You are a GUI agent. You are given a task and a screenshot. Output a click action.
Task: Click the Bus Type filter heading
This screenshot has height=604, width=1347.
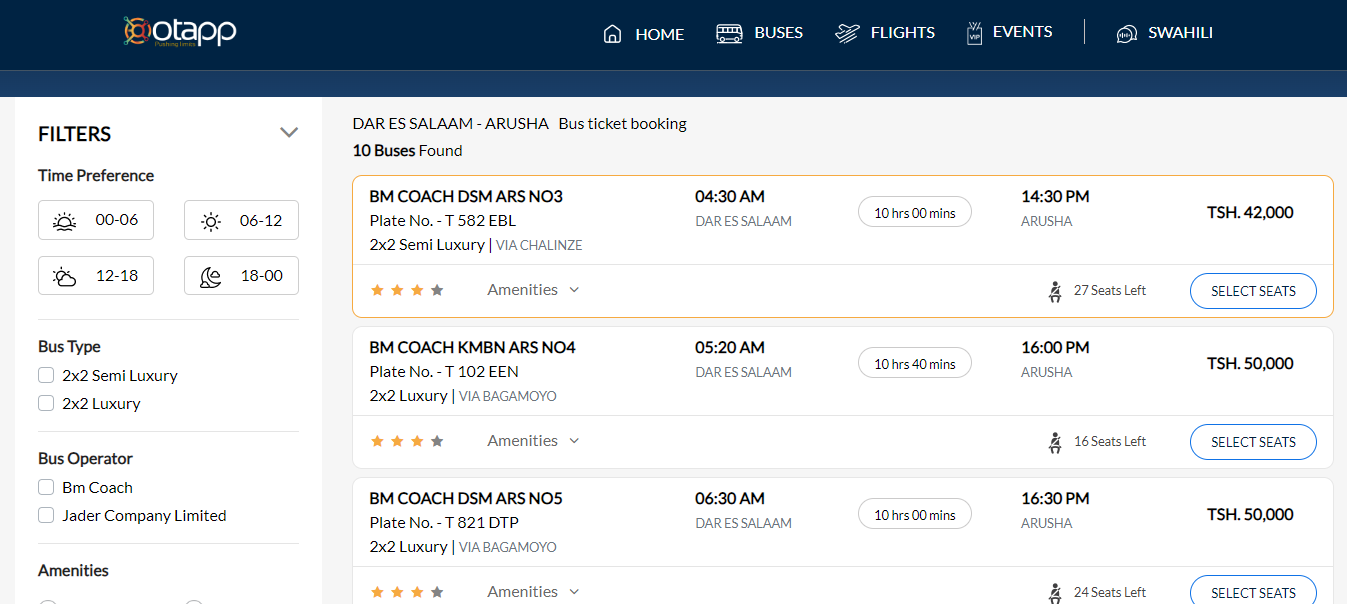(69, 347)
